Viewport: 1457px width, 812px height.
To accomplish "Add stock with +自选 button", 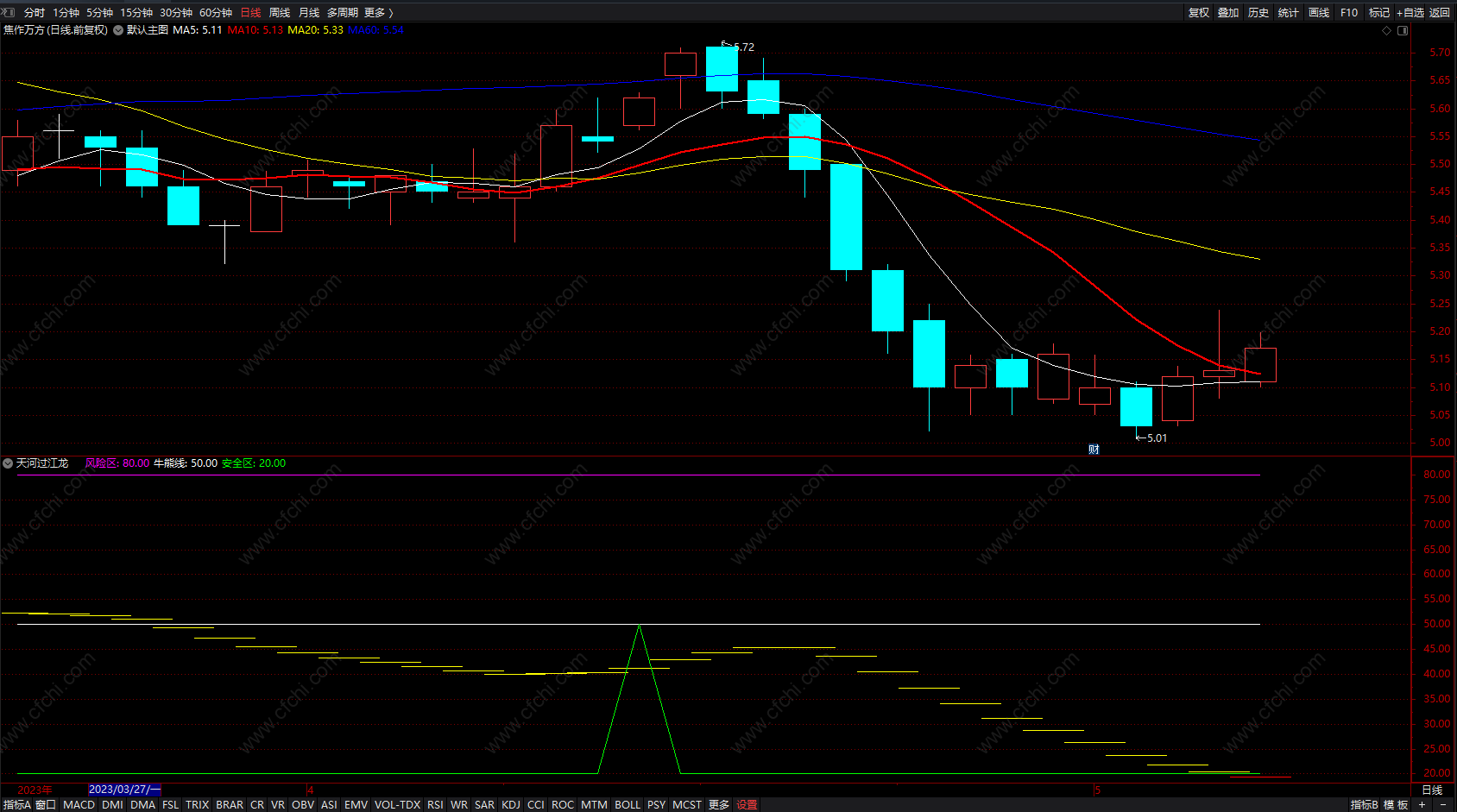I will 1410,12.
